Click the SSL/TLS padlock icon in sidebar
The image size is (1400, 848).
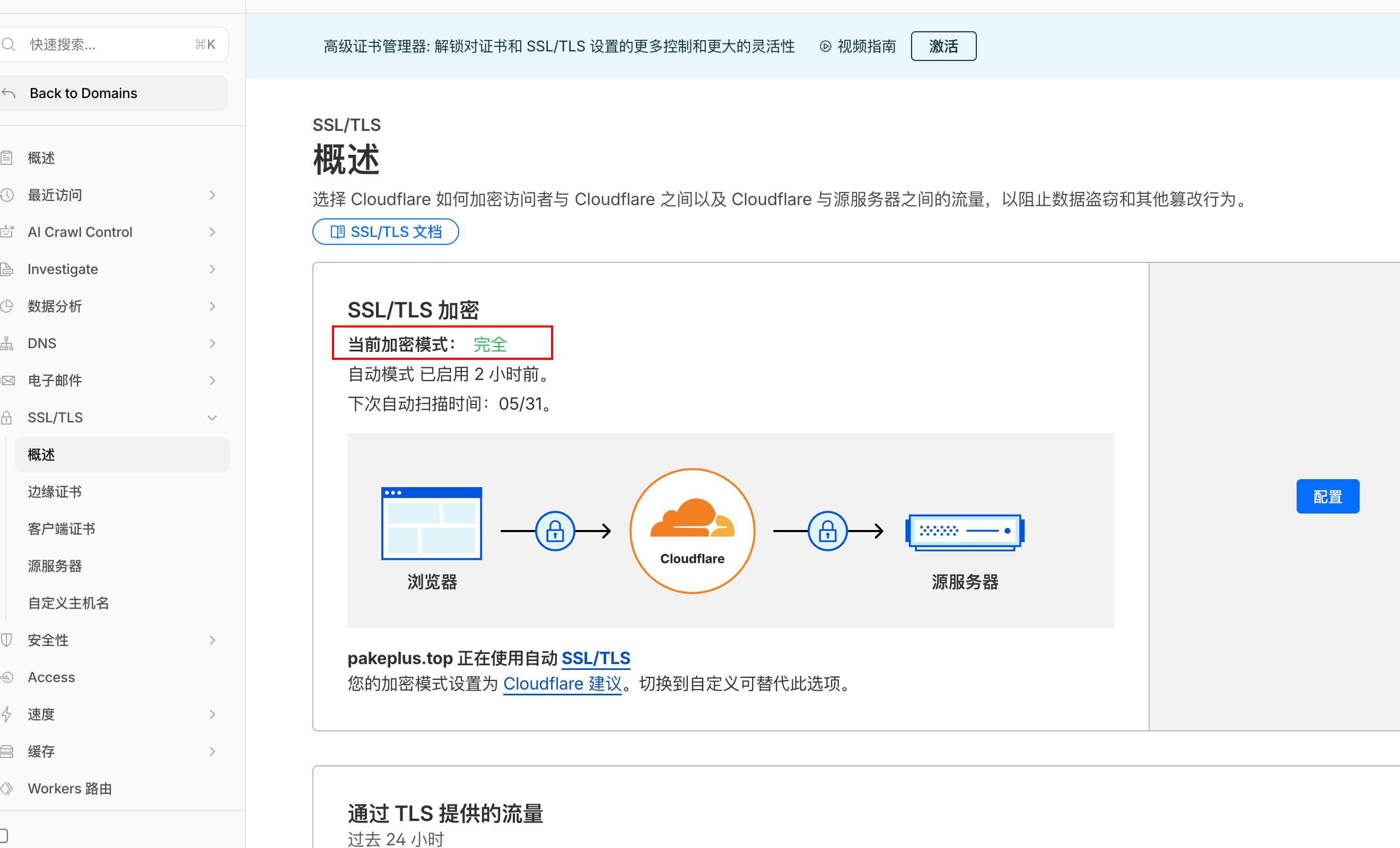click(x=7, y=418)
